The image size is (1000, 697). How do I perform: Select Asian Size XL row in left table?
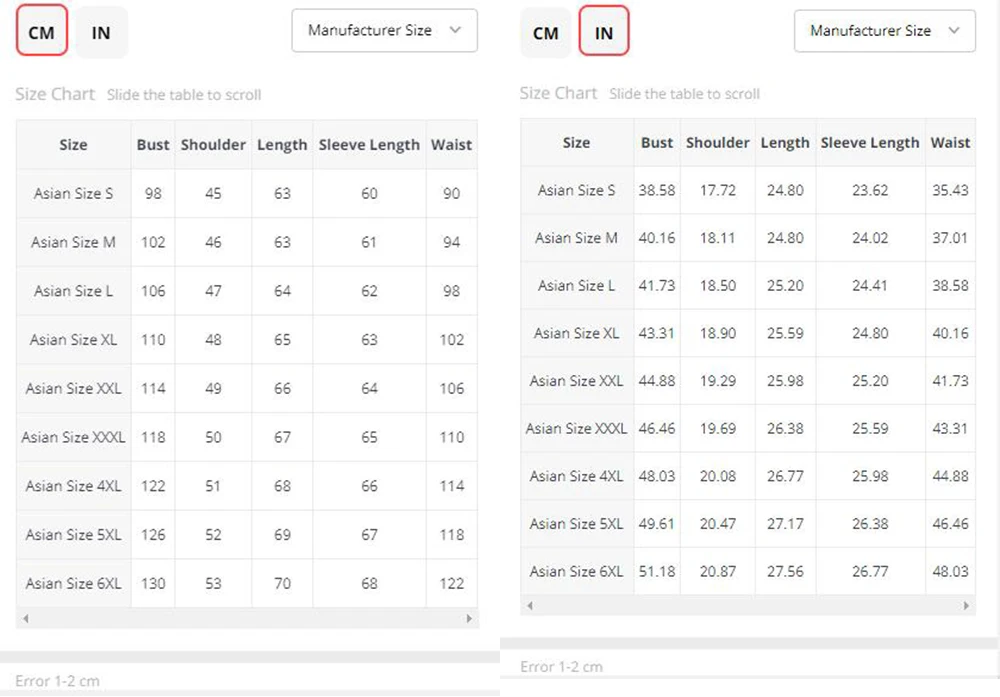(247, 339)
